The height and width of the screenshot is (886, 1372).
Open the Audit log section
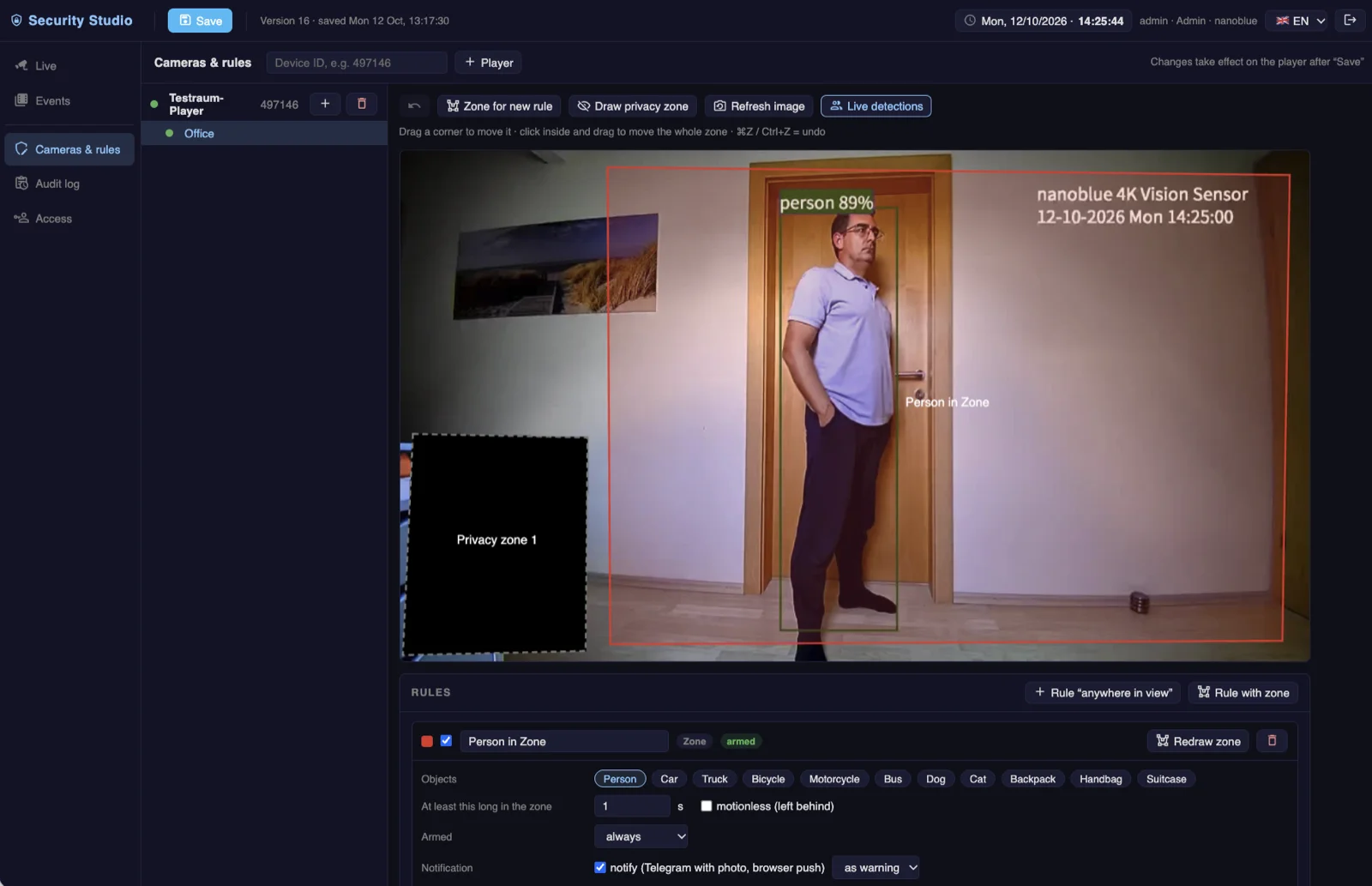click(x=69, y=184)
